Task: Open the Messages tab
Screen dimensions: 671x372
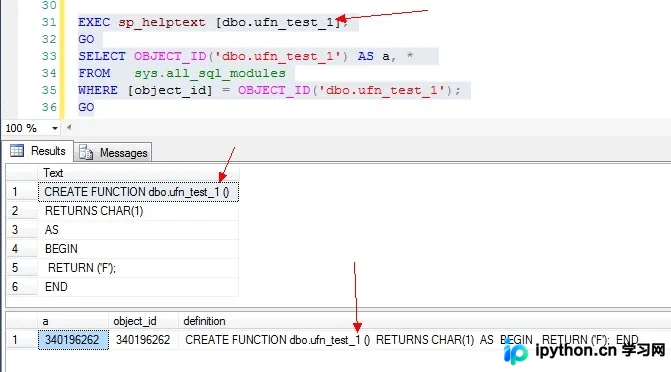Action: [x=113, y=153]
